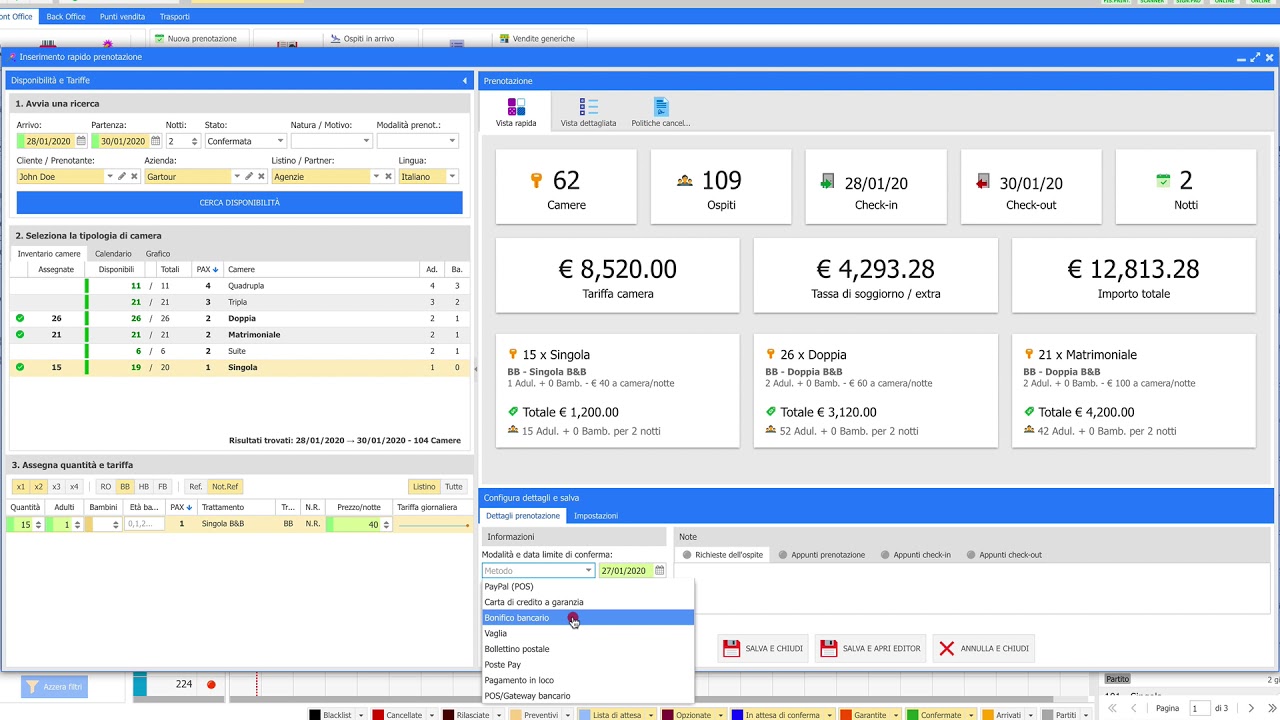
Task: Click the red Cancellate color swatch
Action: (x=378, y=715)
